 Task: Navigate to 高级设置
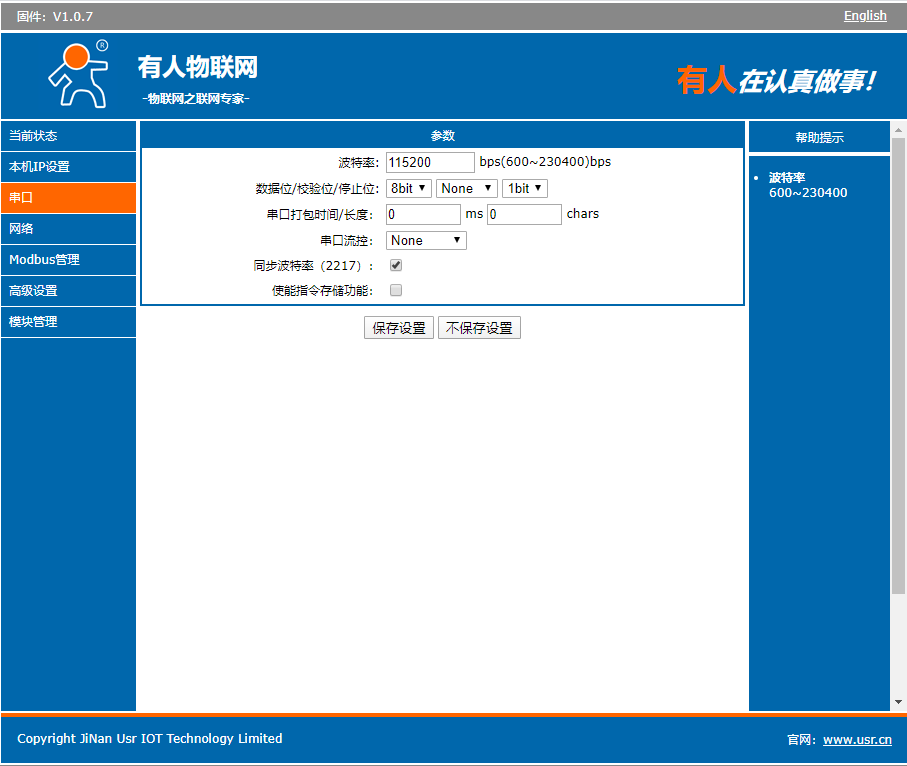click(x=68, y=291)
